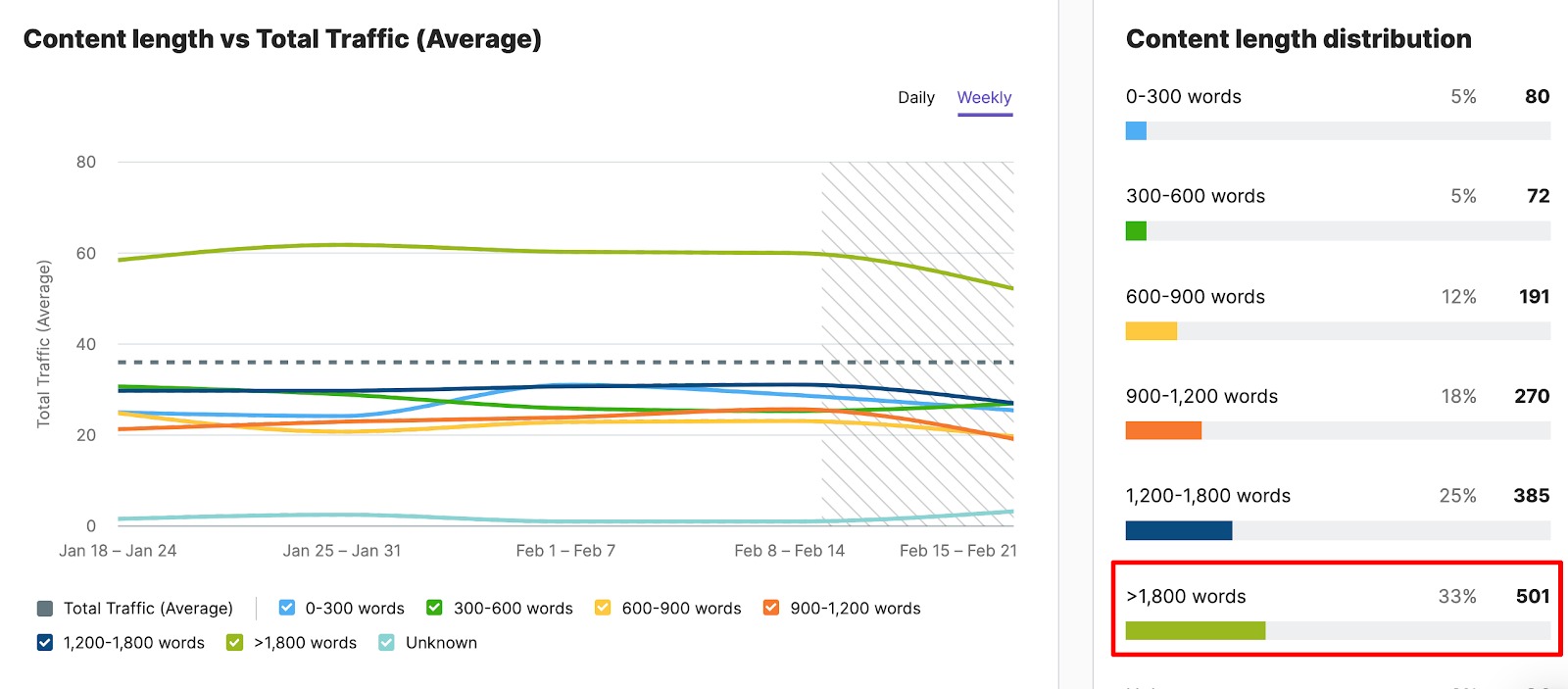Disable the 300-600 words series checkbox
Image resolution: width=1568 pixels, height=689 pixels.
[x=433, y=608]
